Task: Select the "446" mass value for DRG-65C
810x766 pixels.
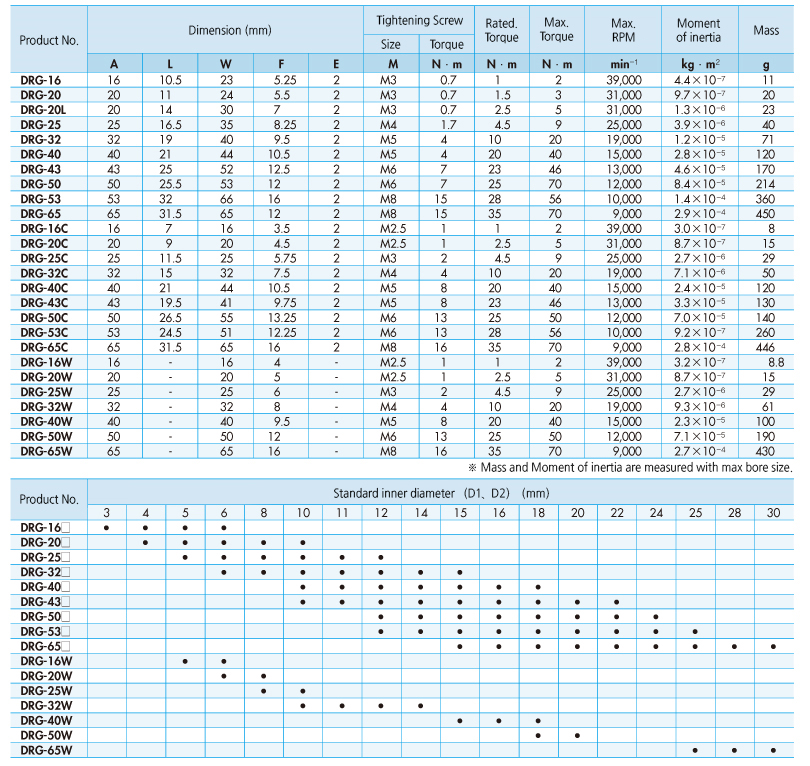Action: click(x=765, y=348)
